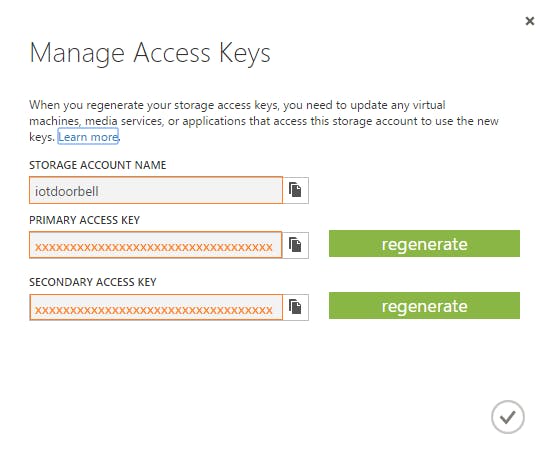547x459 pixels.
Task: Click the iotdoorbell text value
Action: point(67,191)
